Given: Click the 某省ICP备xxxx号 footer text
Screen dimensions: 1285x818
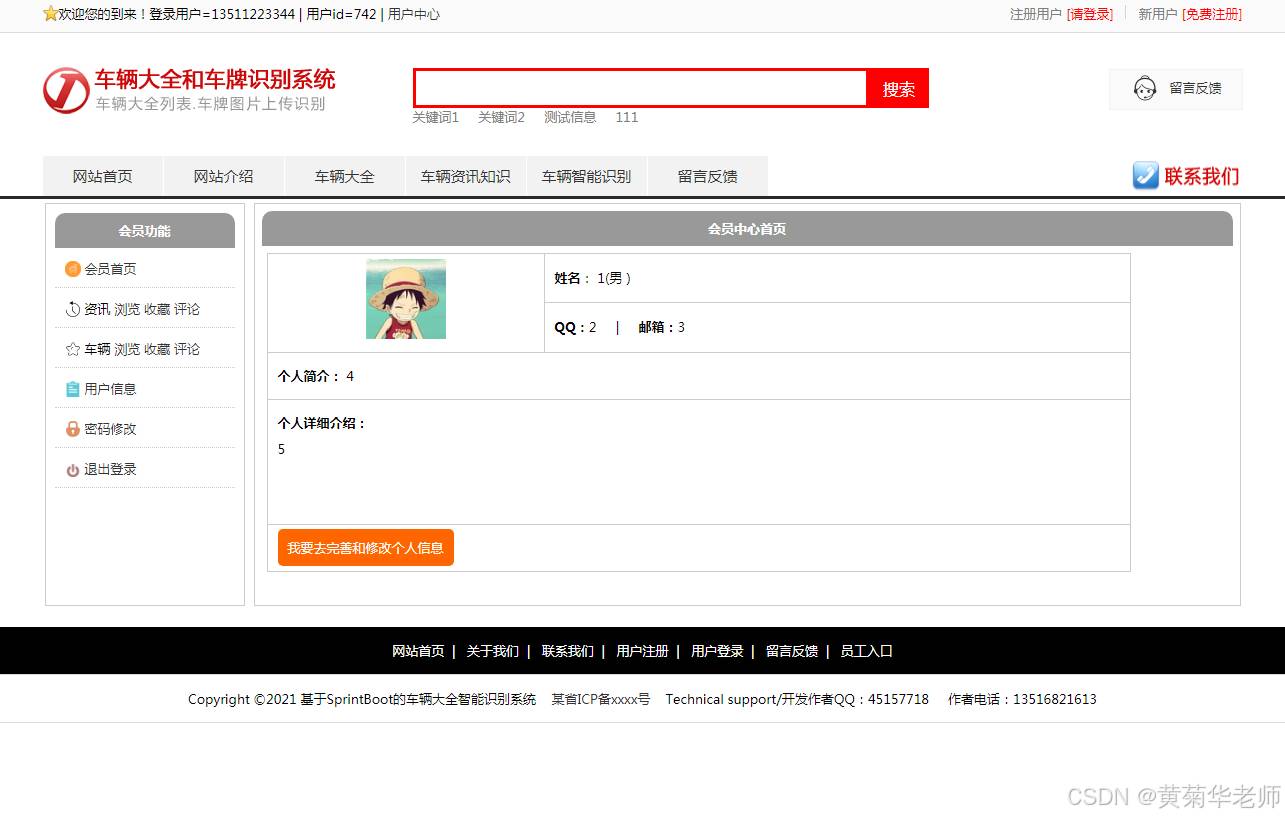Looking at the screenshot, I should pos(601,699).
